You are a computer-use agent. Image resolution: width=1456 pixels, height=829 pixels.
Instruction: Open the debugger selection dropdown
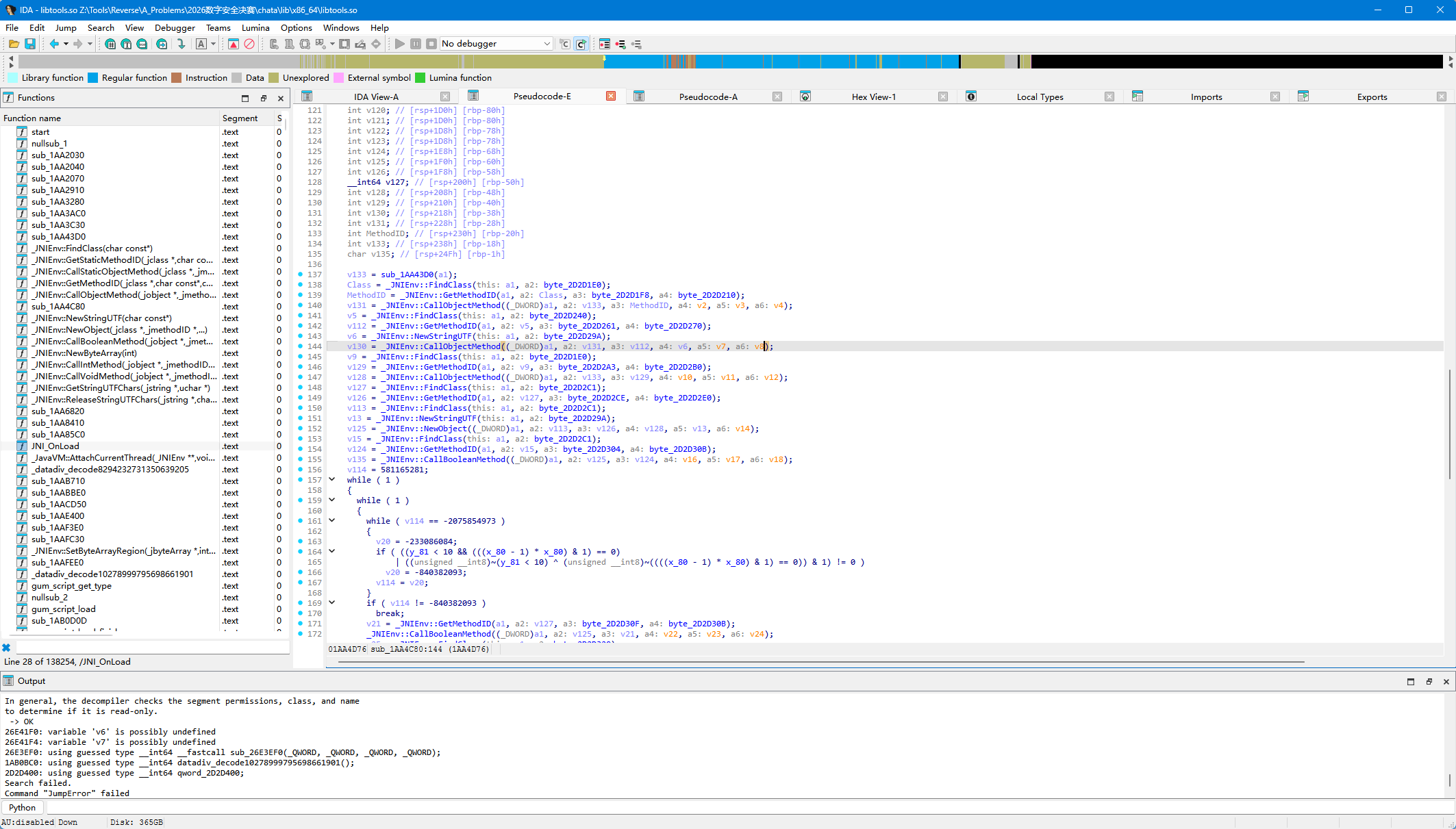click(547, 44)
